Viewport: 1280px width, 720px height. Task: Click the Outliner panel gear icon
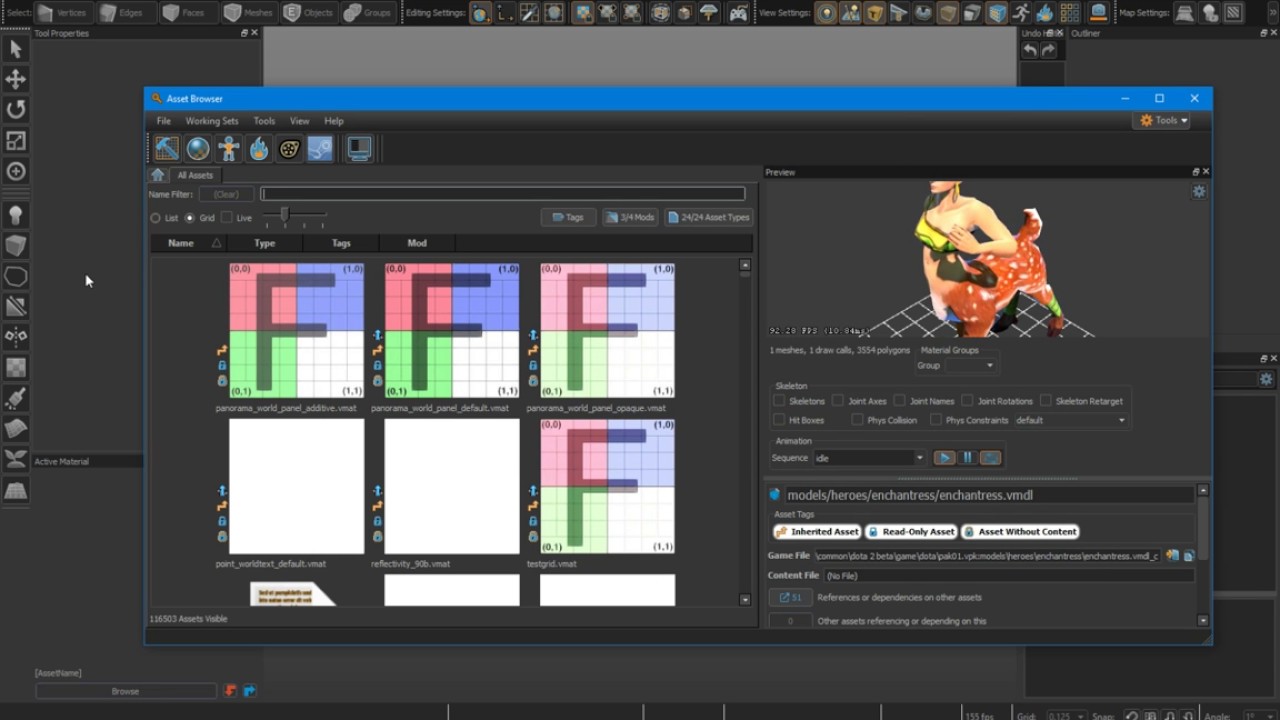(1266, 379)
